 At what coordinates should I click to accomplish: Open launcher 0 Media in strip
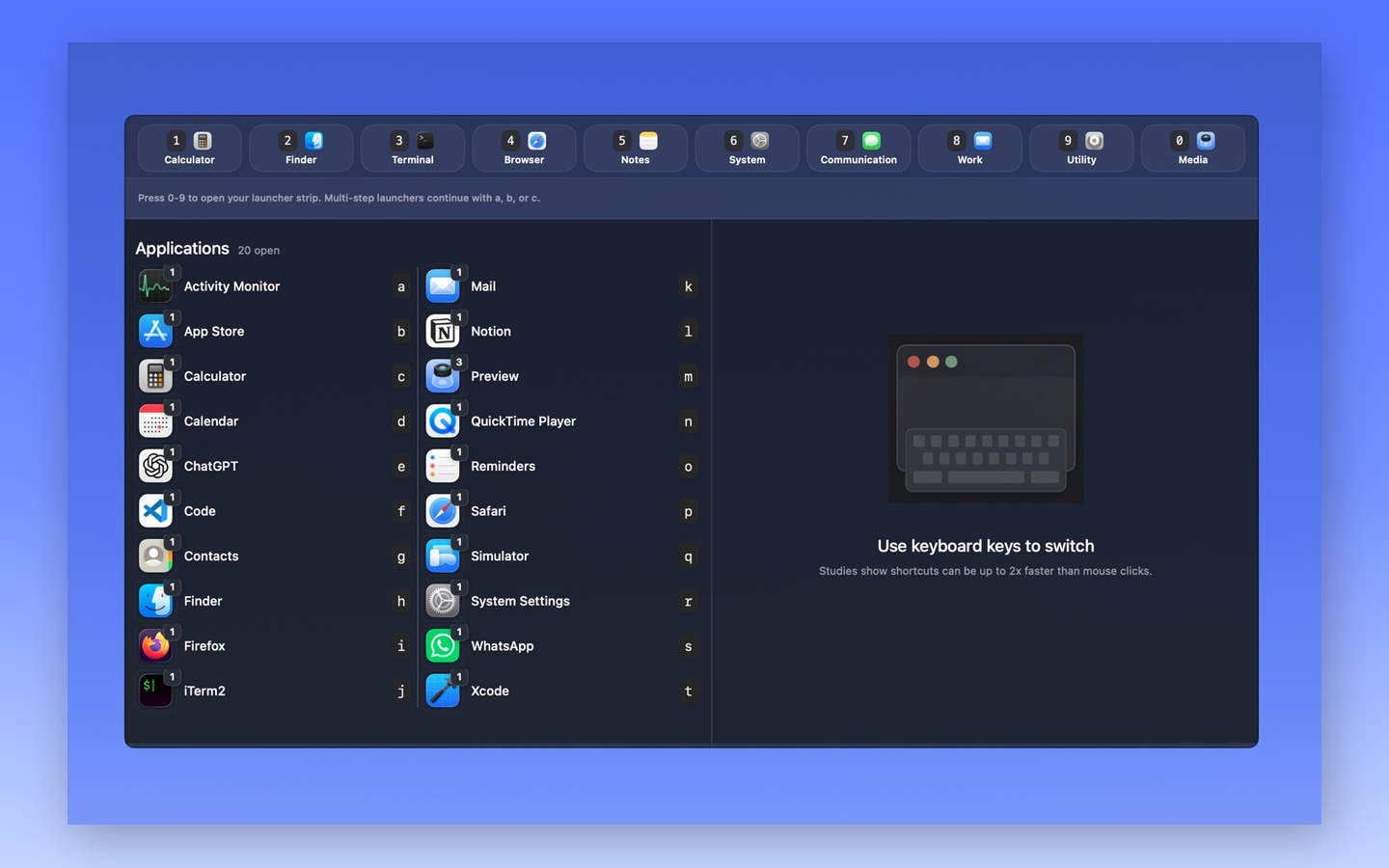(x=1193, y=149)
